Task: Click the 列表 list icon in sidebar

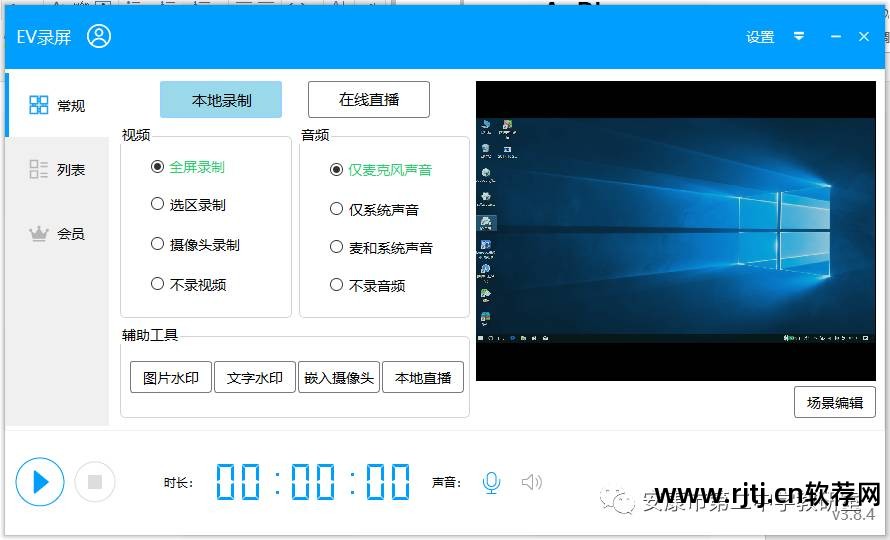Action: tap(39, 169)
